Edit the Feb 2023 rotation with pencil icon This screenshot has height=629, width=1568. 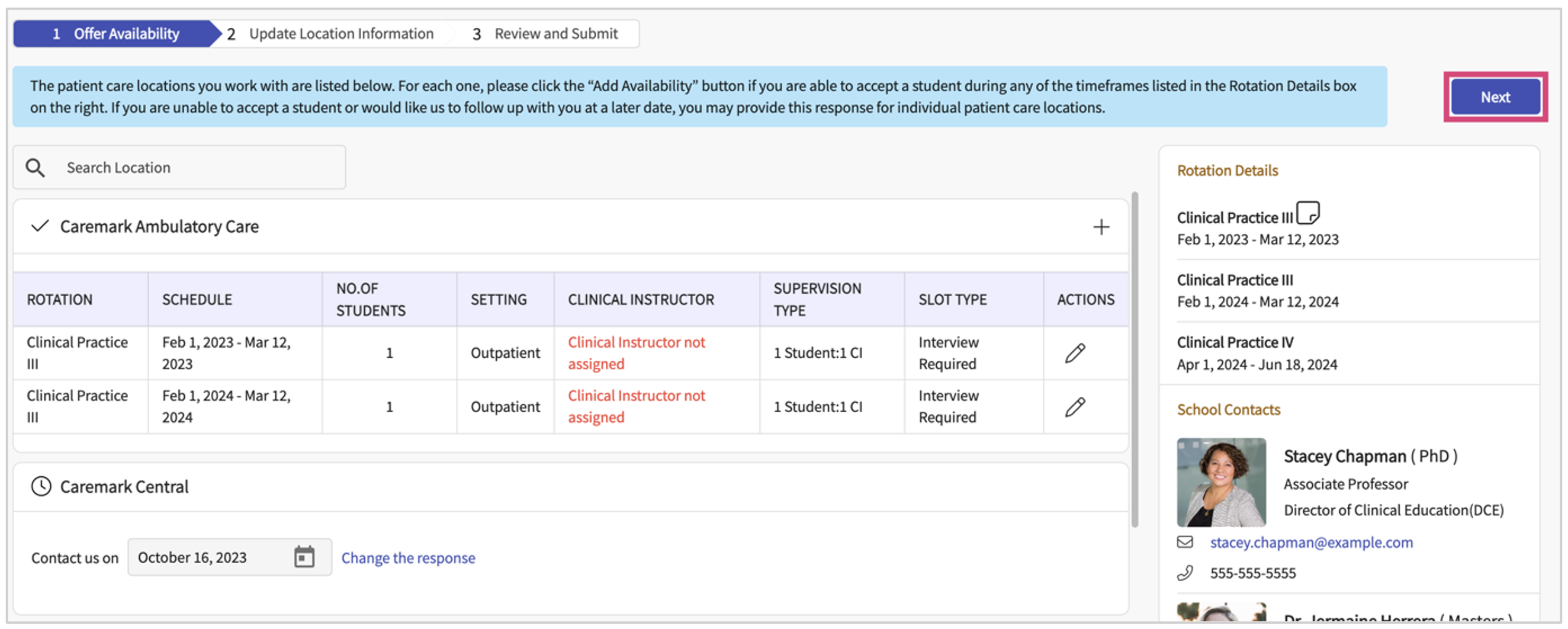[x=1074, y=353]
